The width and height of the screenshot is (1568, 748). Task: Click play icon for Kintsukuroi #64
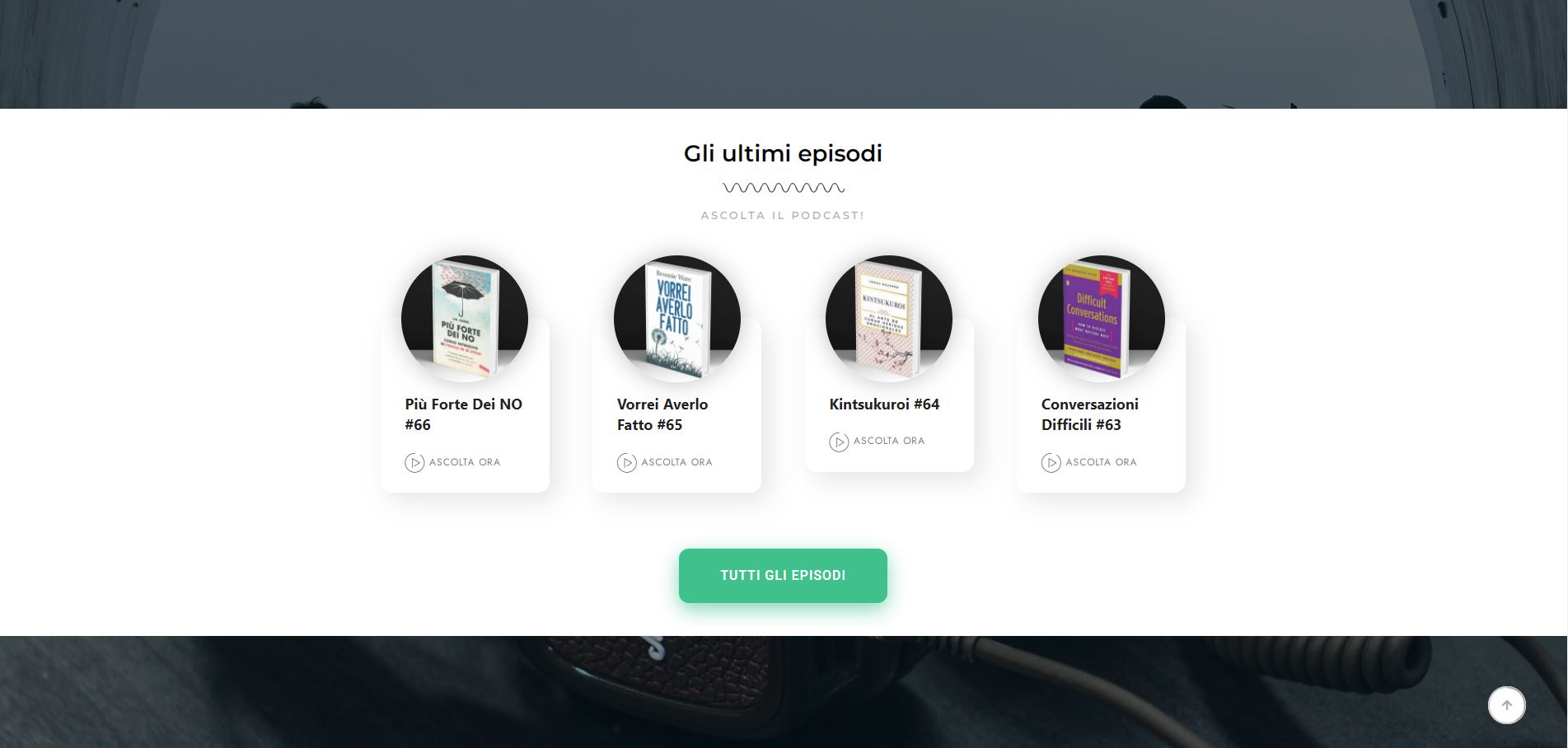click(x=839, y=442)
